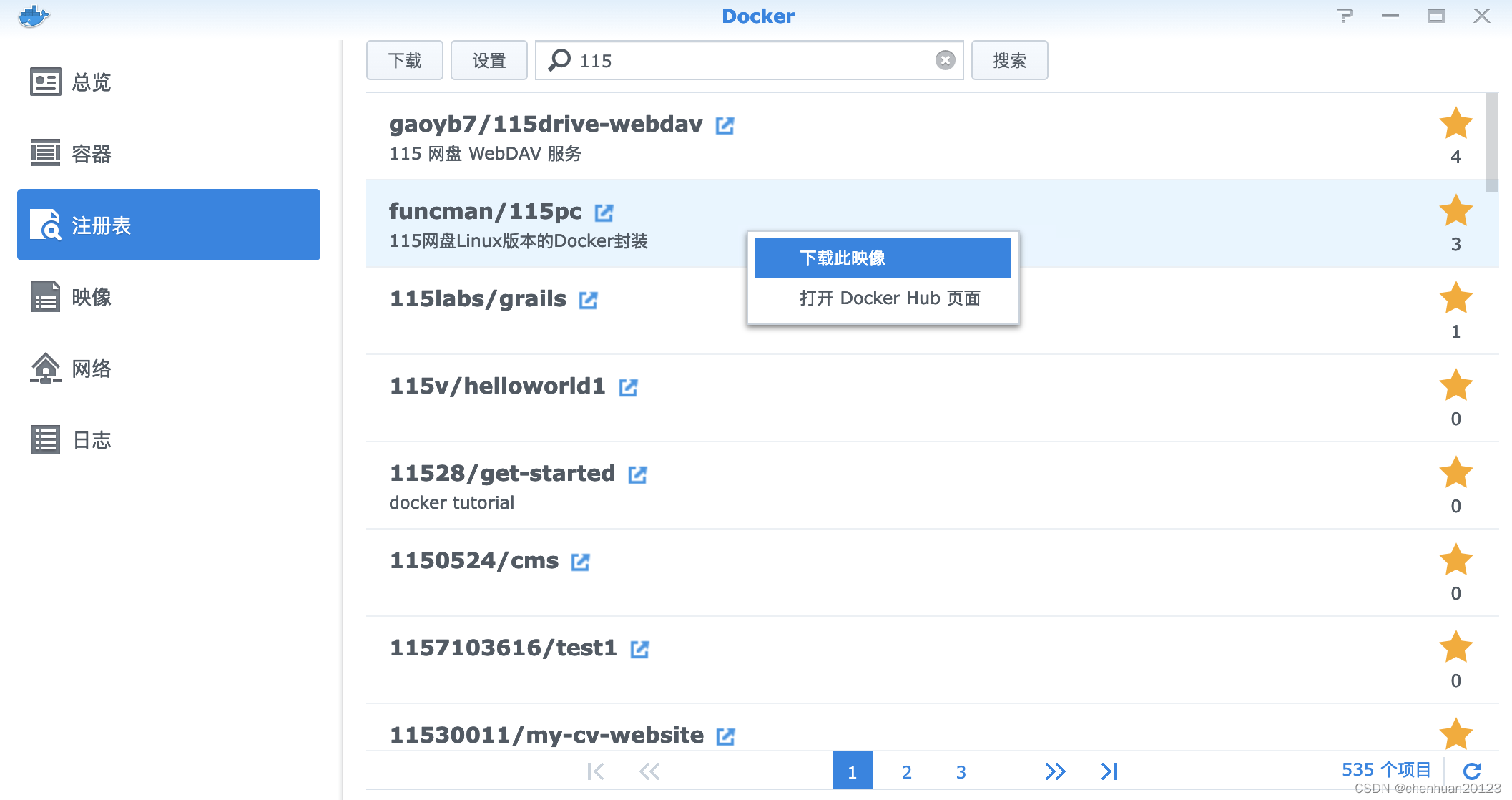Screen dimensions: 1512x800
Task: Click the star icon for 1157103616/test1
Action: [1455, 647]
